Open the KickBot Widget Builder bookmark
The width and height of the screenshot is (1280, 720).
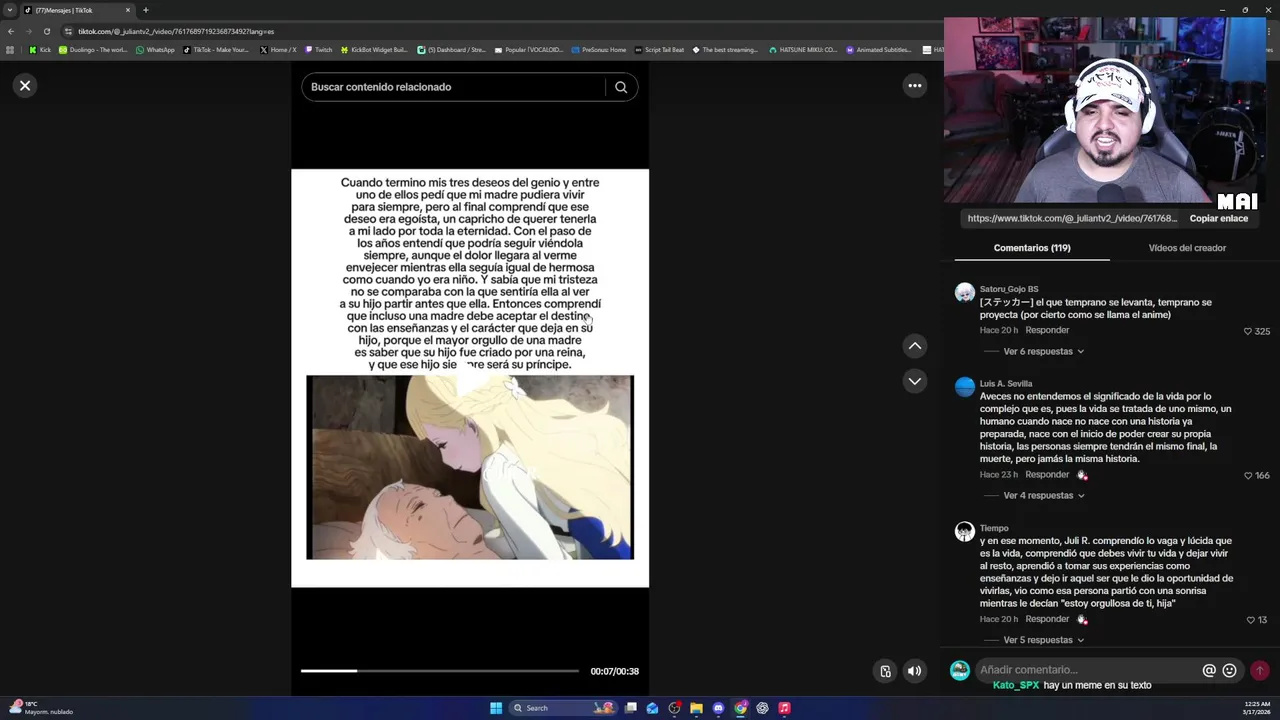[374, 49]
